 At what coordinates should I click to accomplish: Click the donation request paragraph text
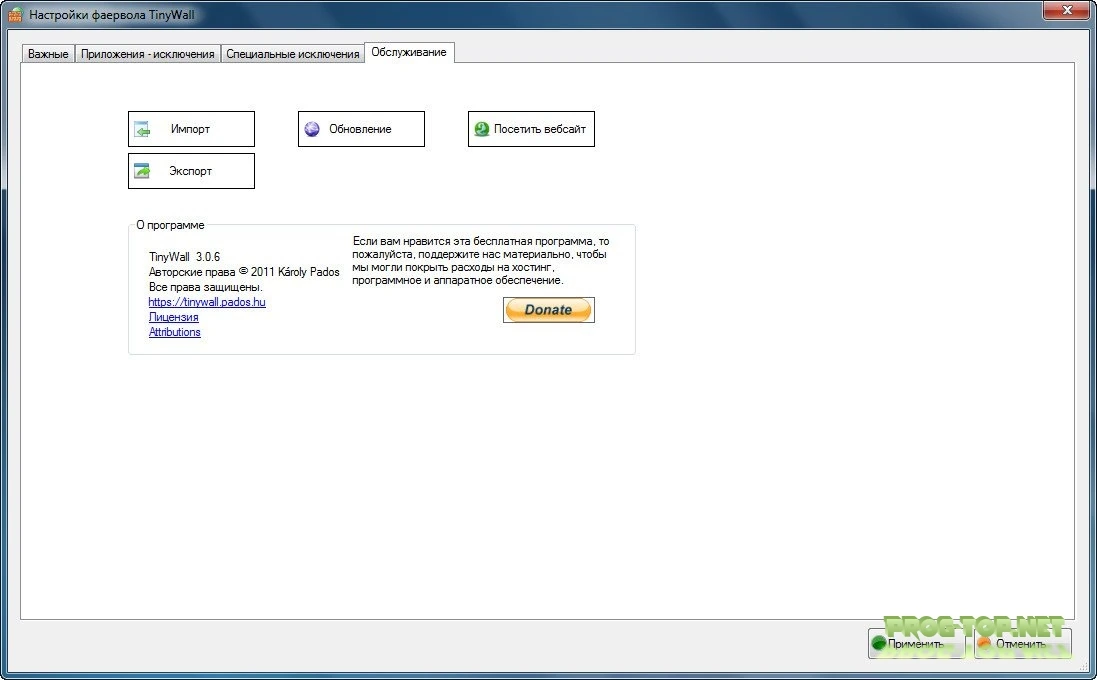click(x=481, y=260)
